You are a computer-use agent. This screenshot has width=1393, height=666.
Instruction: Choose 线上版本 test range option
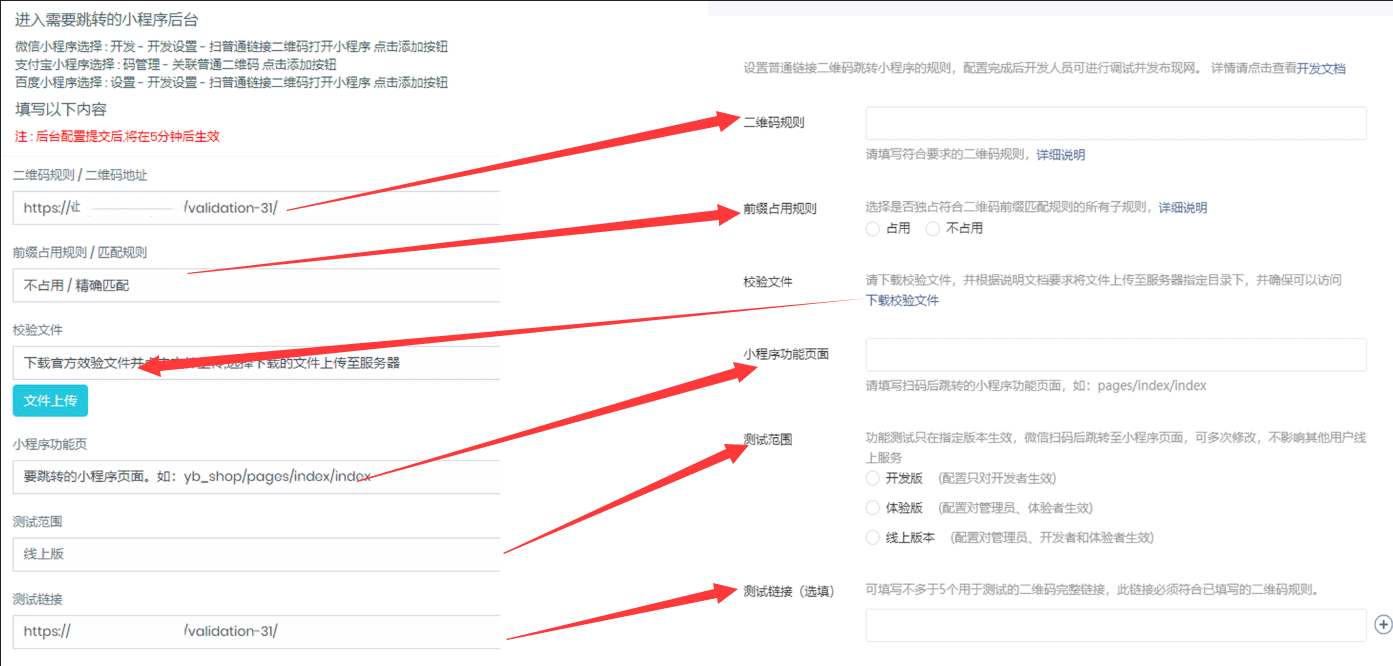[873, 537]
